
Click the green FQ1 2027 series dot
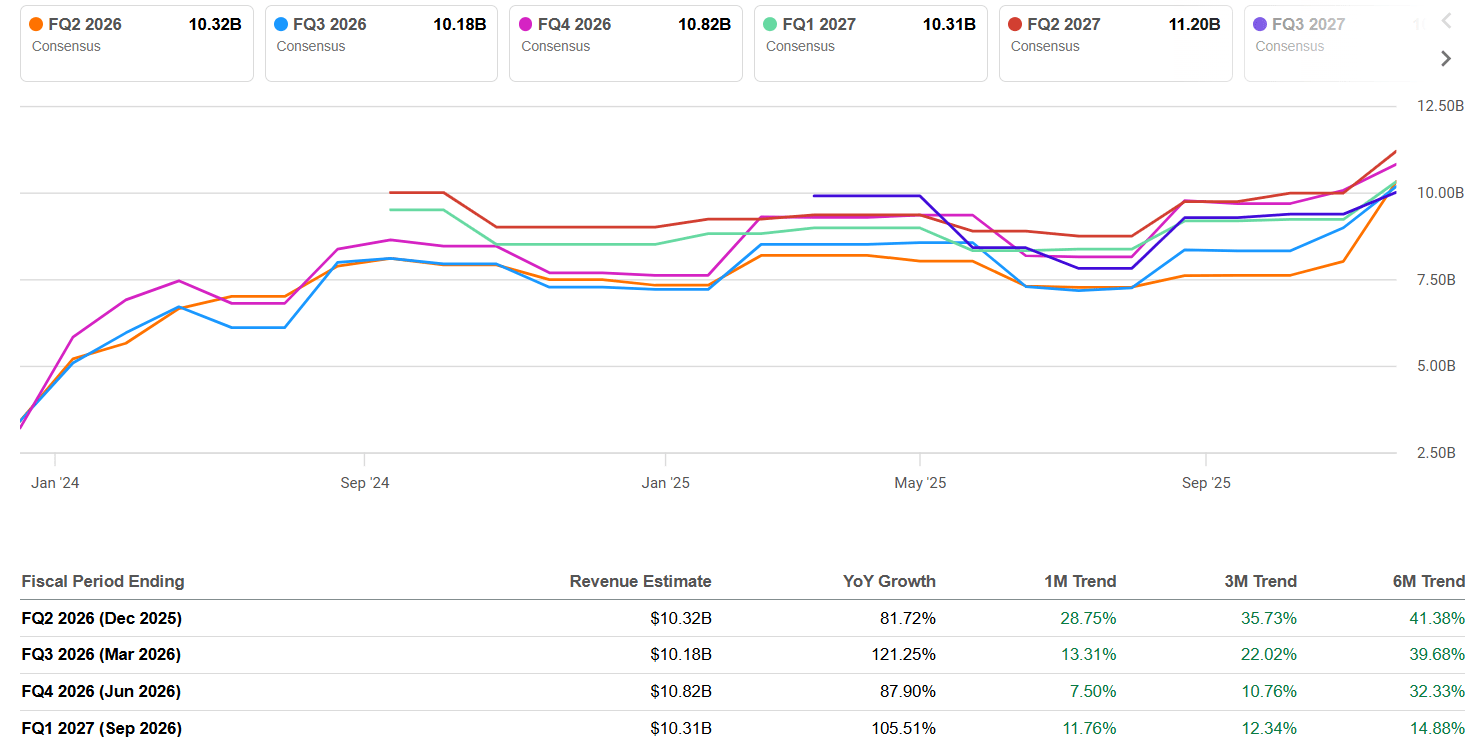[x=768, y=22]
